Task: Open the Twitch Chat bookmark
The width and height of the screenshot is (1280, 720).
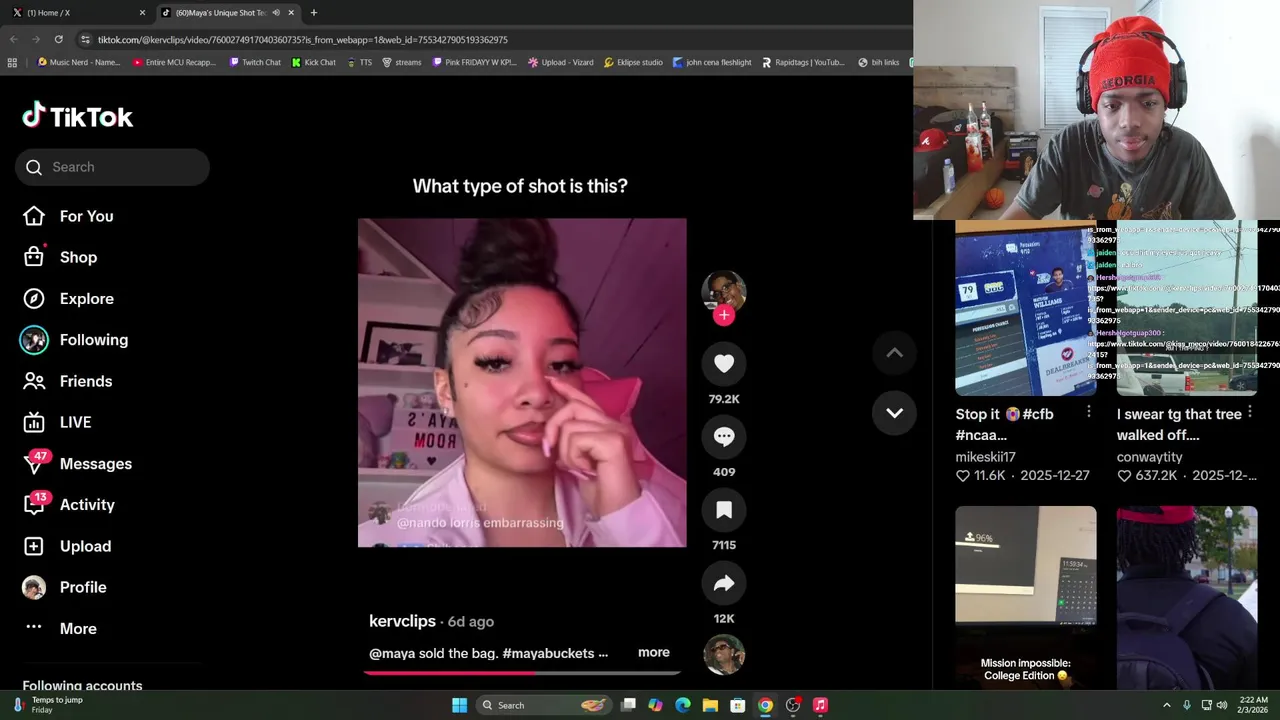Action: click(x=255, y=62)
